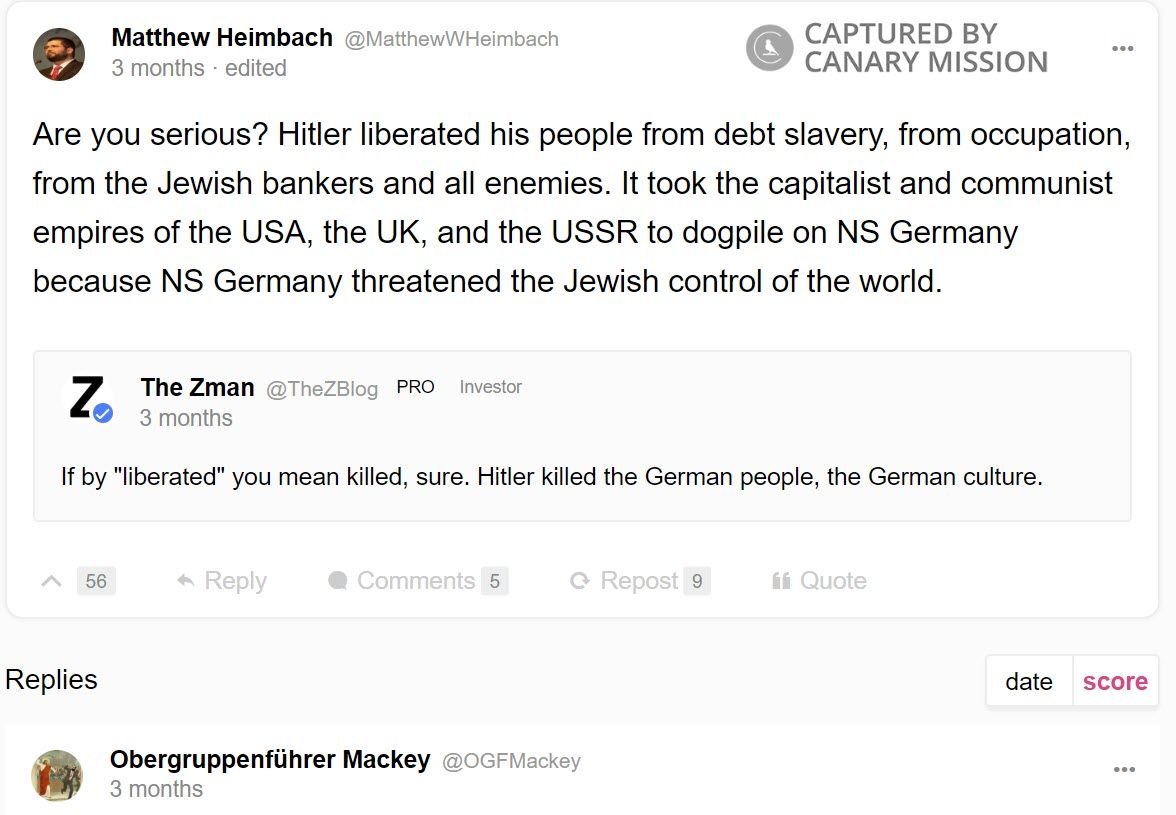
Task: Click the main post author's profile picture
Action: 59,54
